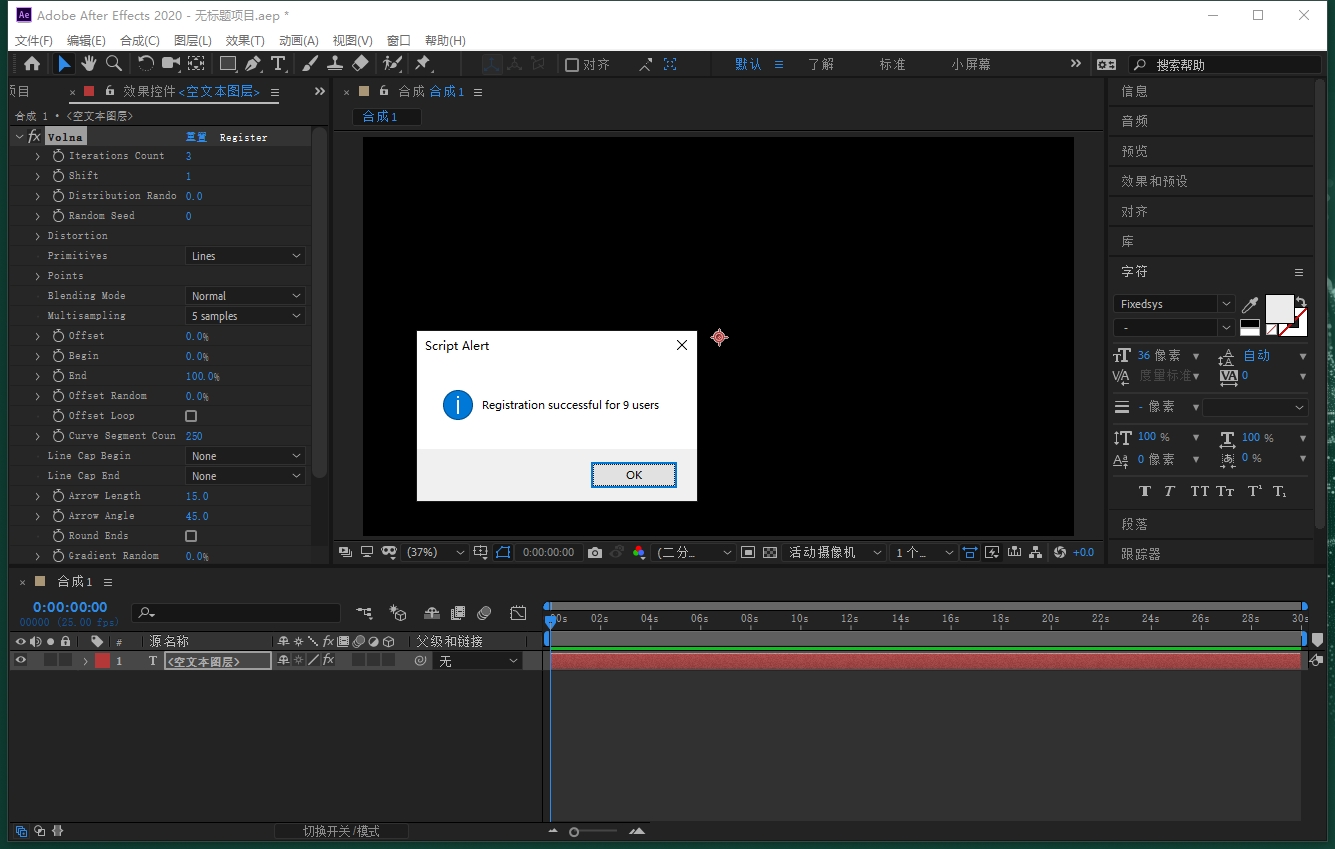The width and height of the screenshot is (1335, 849).
Task: Enable the Round Ends checkbox
Action: point(191,536)
